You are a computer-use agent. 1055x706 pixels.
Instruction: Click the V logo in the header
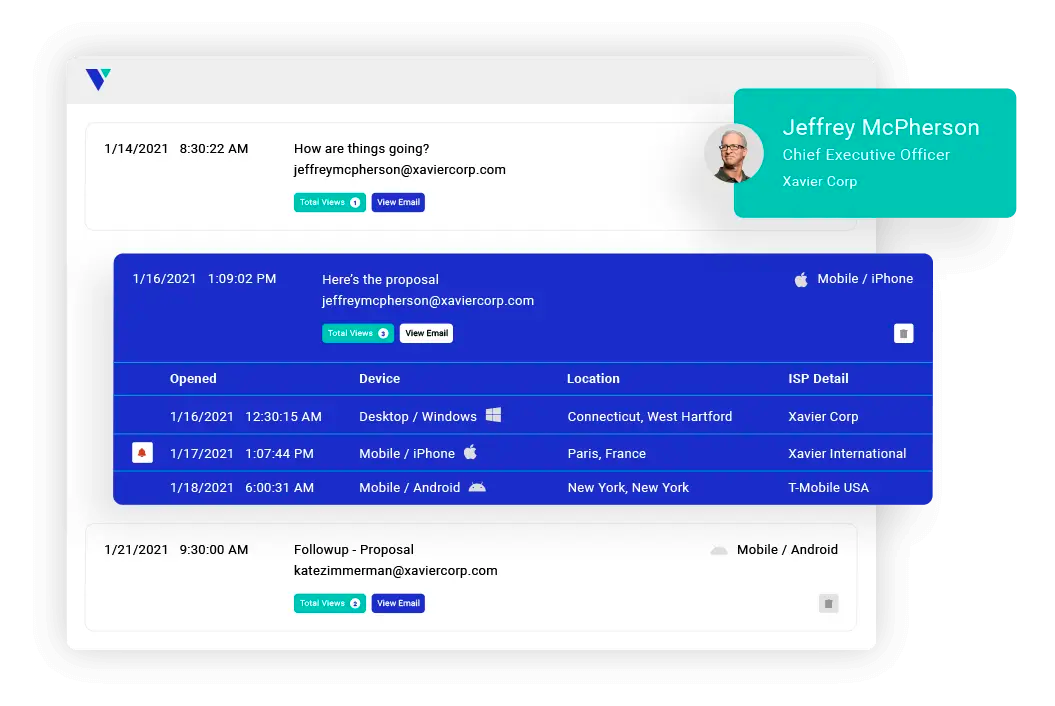[x=98, y=79]
